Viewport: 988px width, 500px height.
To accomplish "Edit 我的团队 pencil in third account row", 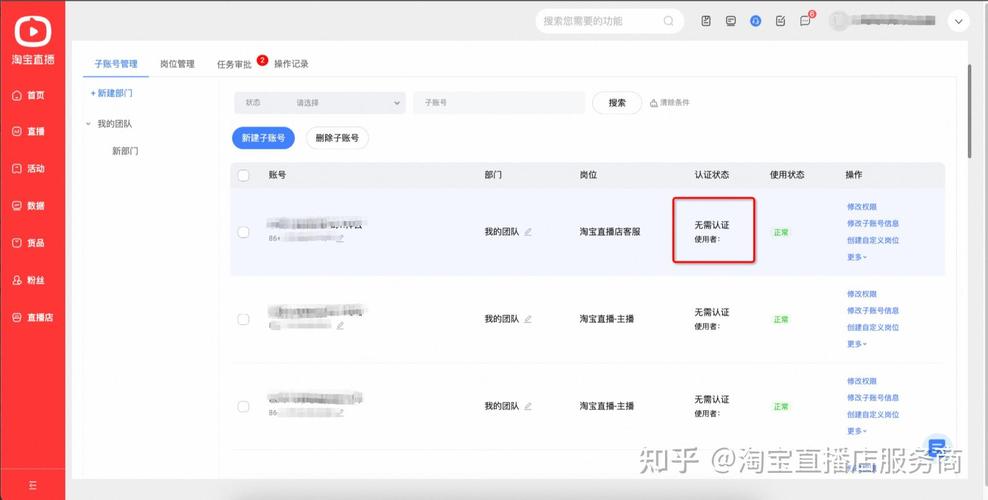I will pos(528,406).
